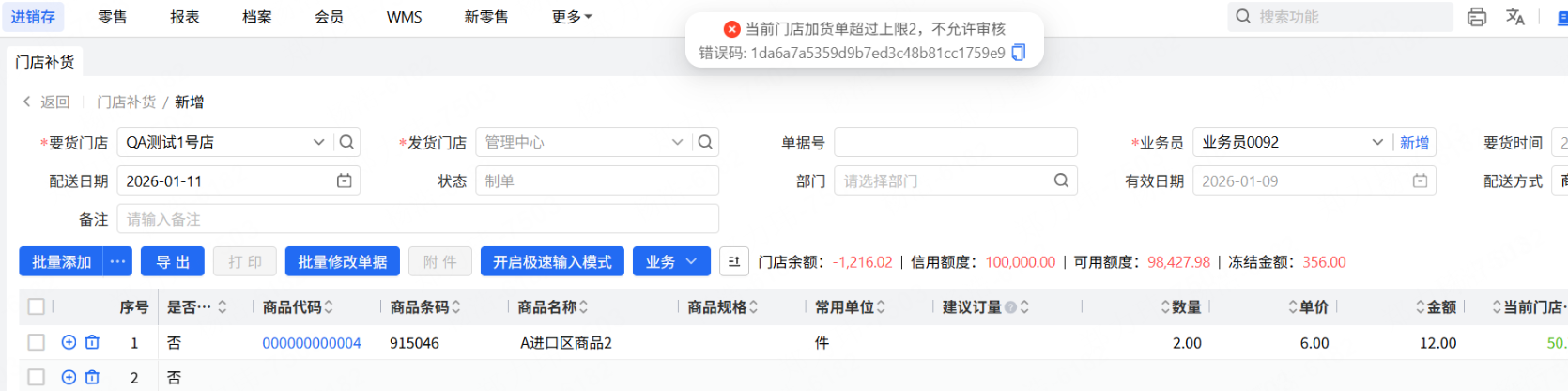Delete row 1 with the trash icon
Viewport: 1568px width, 391px height.
(92, 342)
